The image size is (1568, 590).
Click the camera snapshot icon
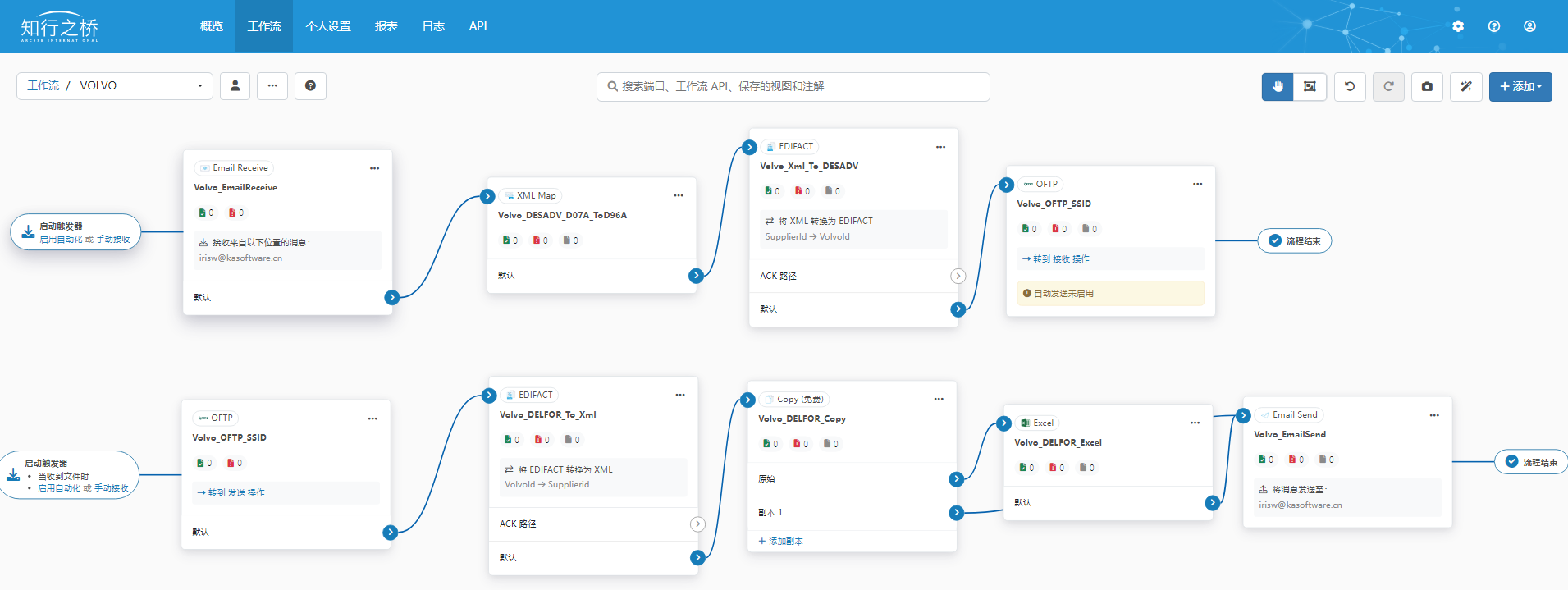click(1427, 86)
